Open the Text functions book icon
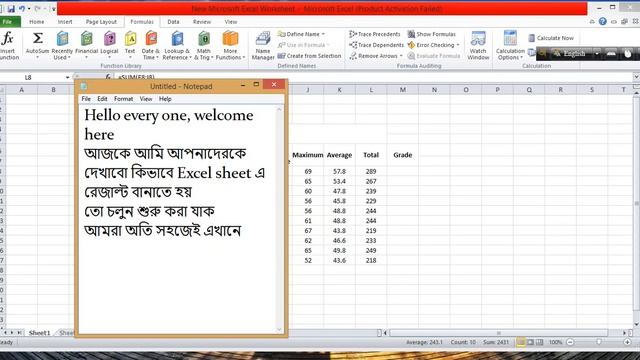 pos(130,38)
